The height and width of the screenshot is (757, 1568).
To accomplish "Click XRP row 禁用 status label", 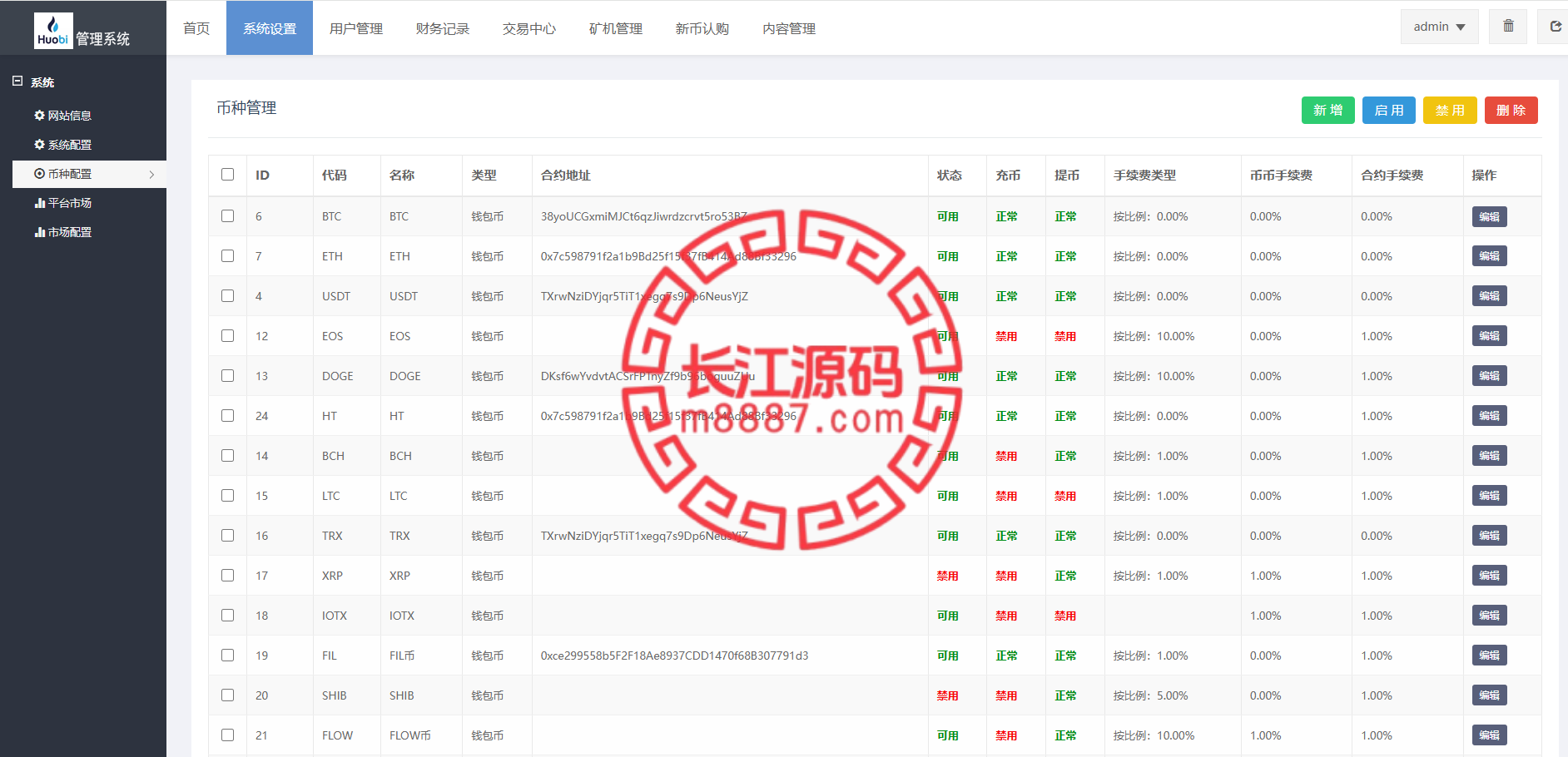I will pos(947,576).
